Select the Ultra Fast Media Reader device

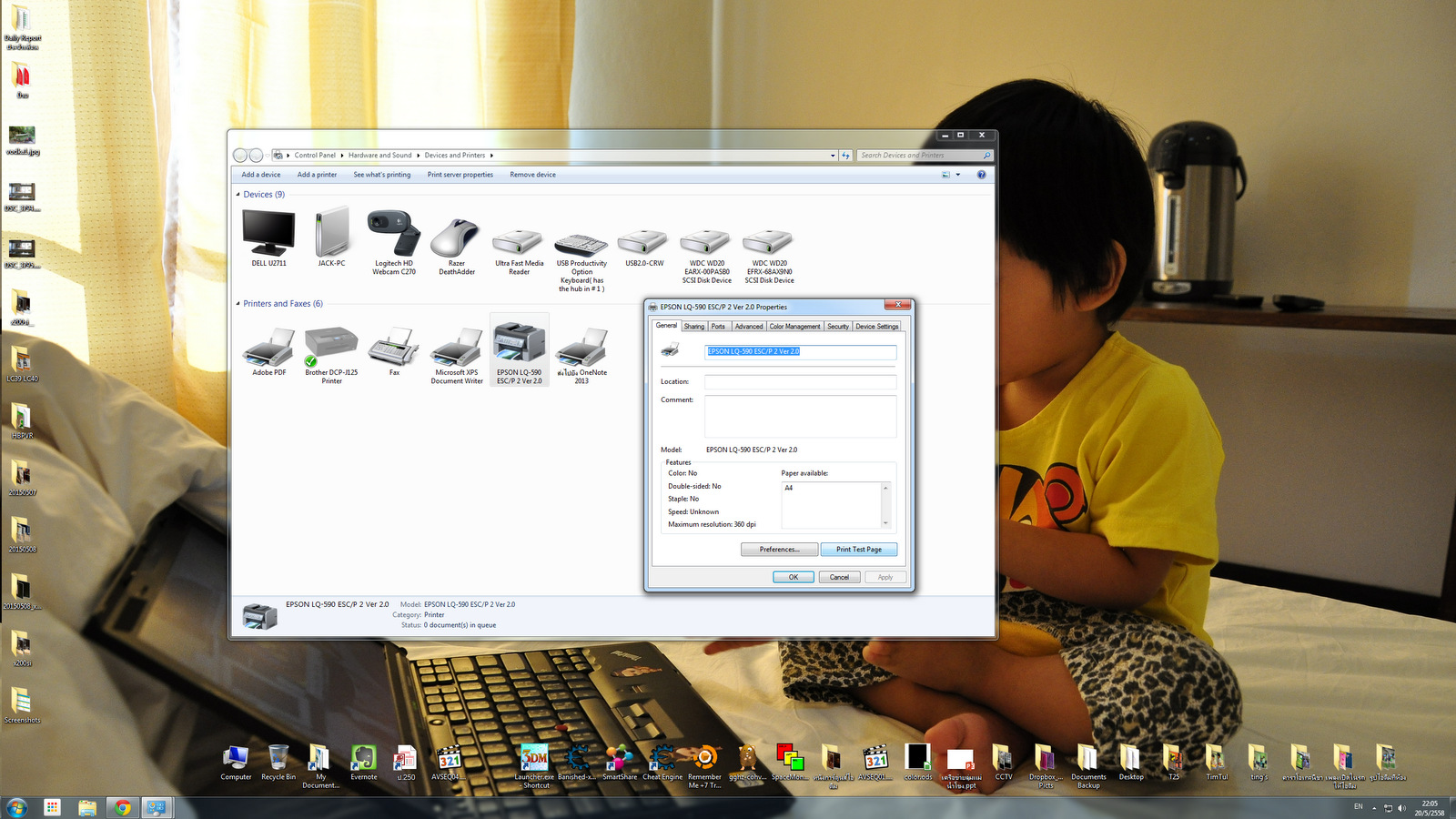click(519, 251)
